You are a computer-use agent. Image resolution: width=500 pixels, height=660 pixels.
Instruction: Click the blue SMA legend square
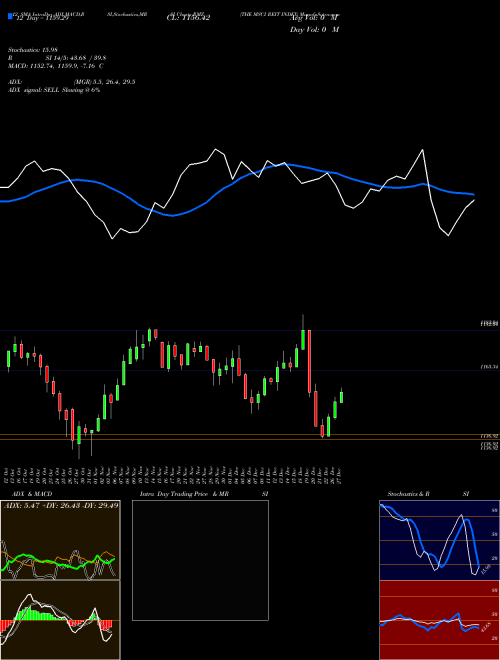point(10,16)
